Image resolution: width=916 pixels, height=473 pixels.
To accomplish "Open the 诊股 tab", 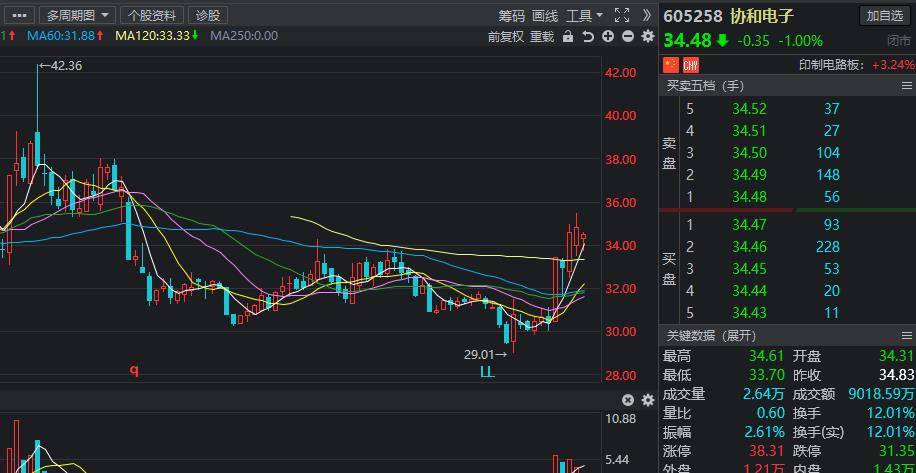I will pos(207,15).
